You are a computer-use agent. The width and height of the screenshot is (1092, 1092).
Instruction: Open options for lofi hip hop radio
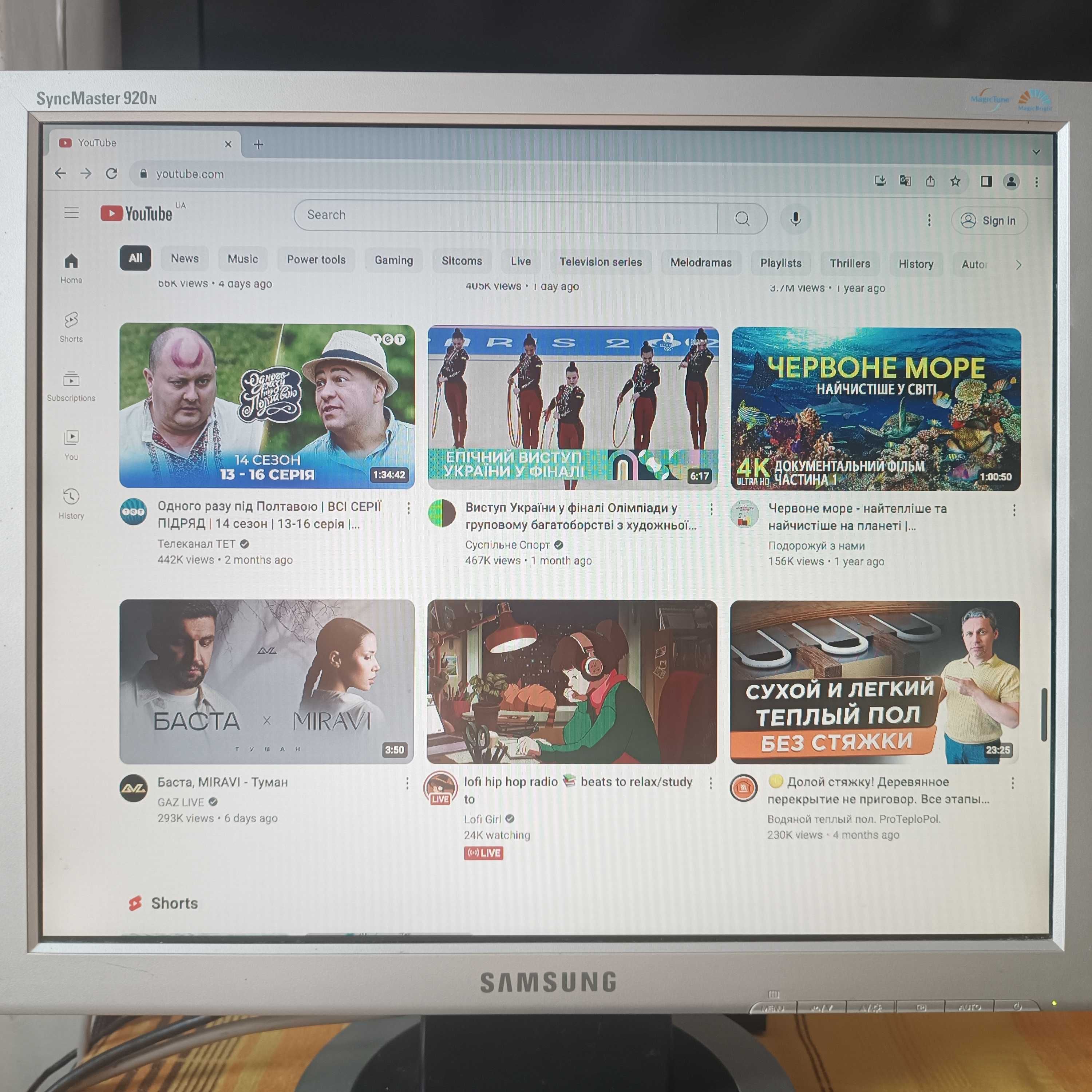711,783
